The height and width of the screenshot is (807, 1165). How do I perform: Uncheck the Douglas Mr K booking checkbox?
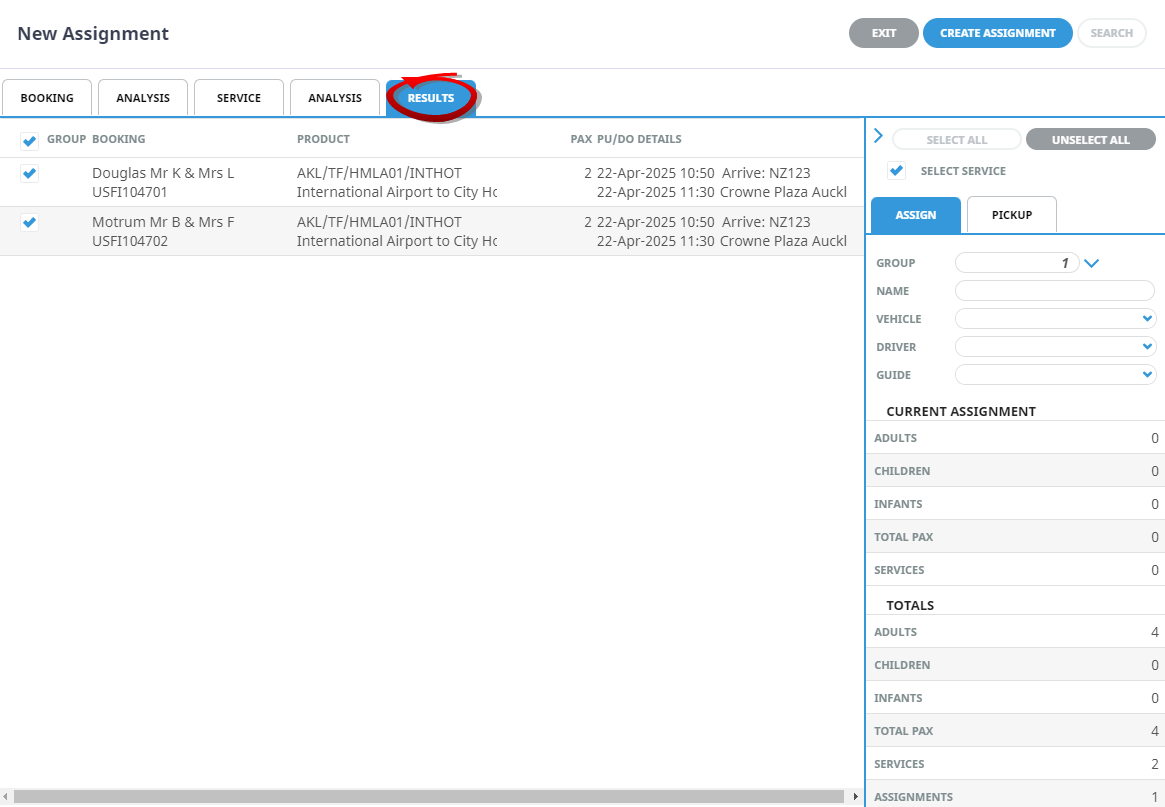(x=30, y=174)
